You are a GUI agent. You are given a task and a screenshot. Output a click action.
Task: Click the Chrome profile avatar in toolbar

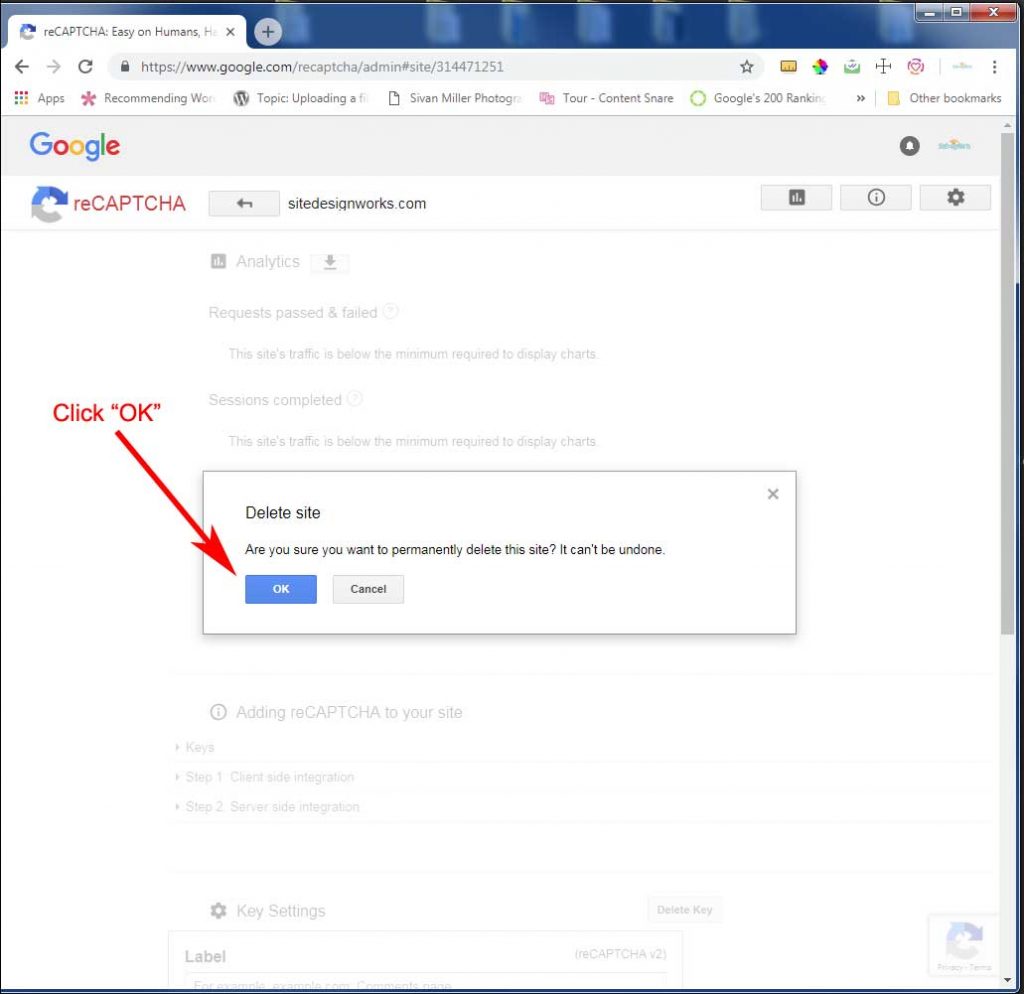962,66
